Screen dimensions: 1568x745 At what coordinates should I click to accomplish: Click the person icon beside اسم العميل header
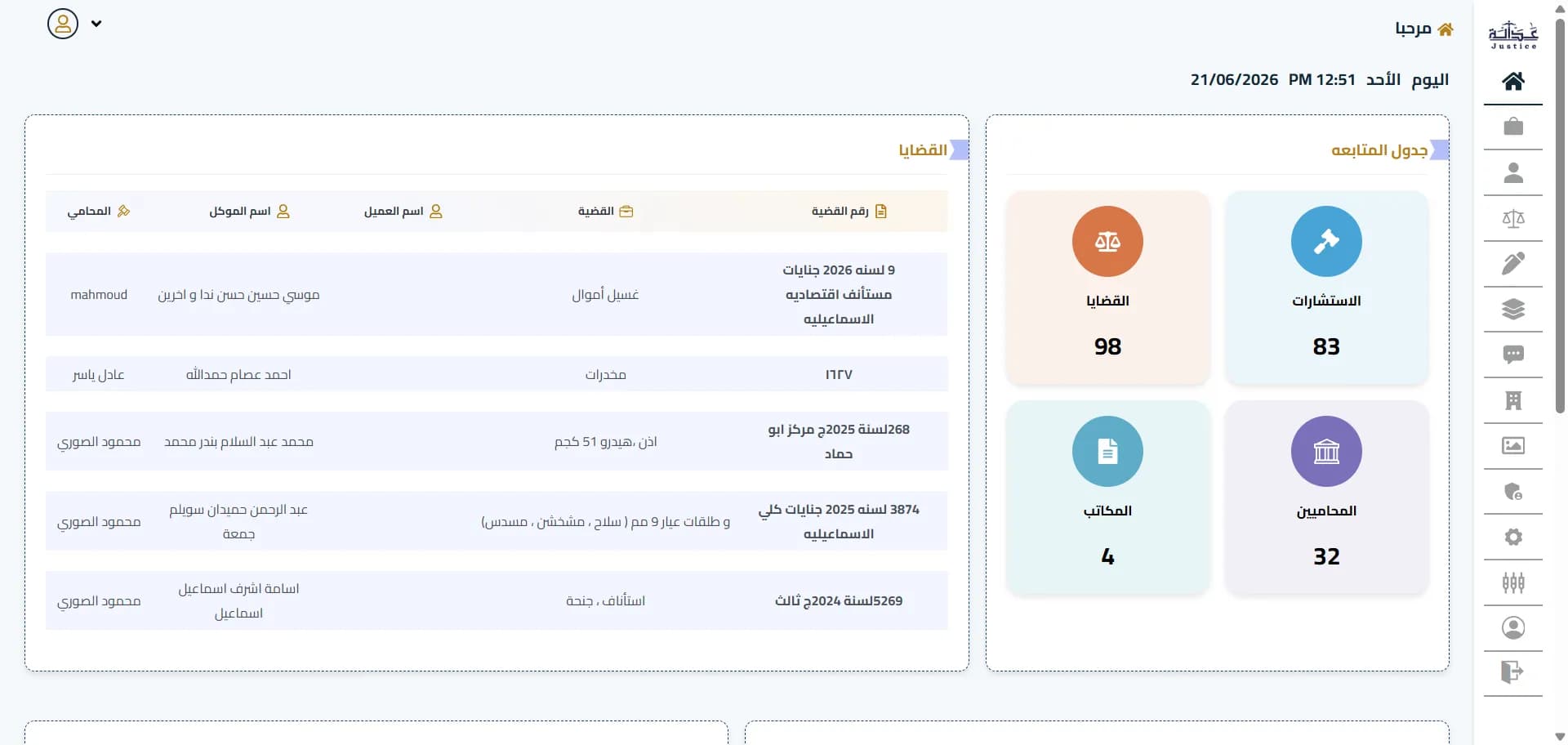pos(436,211)
